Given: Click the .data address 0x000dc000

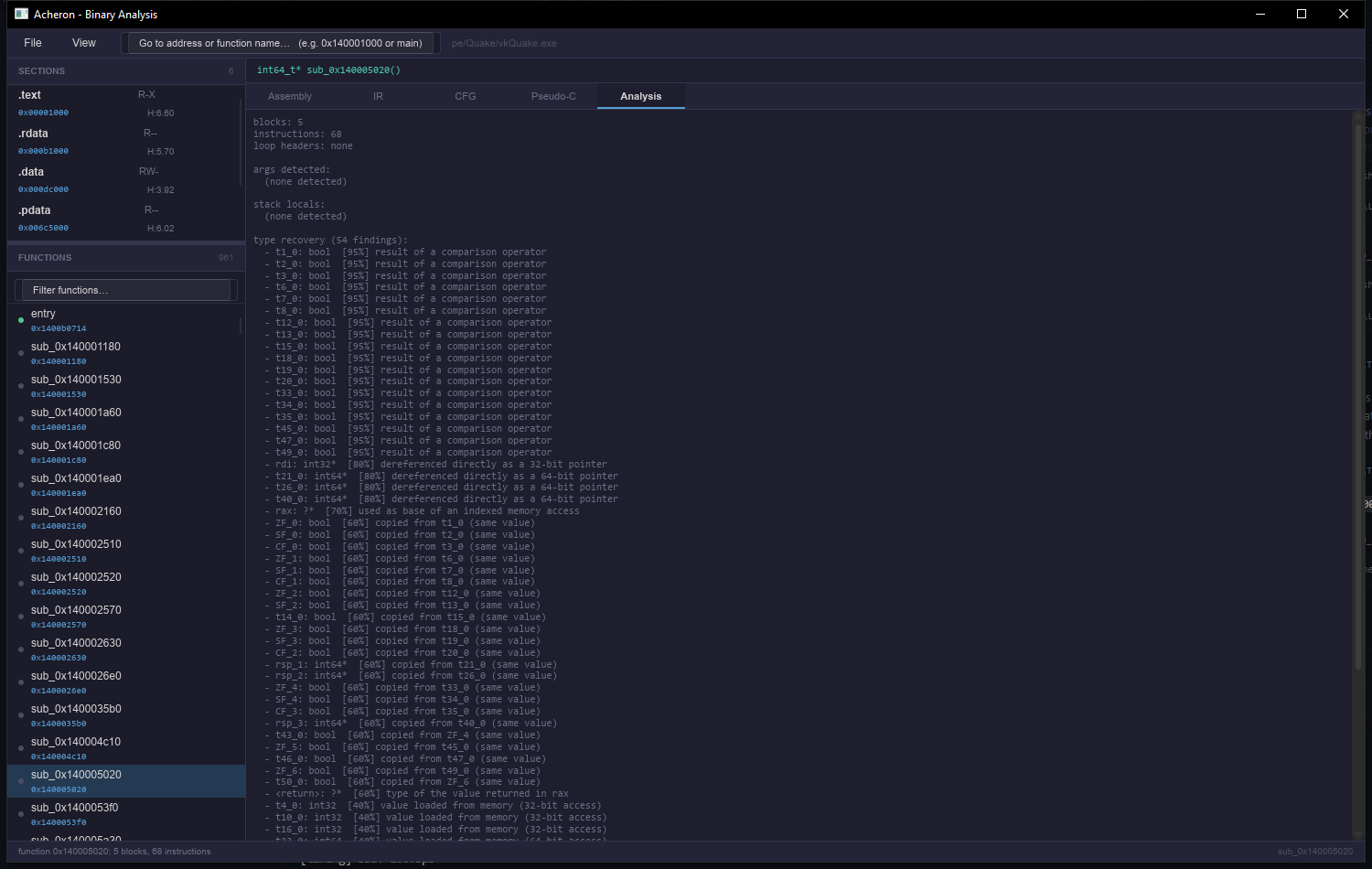Looking at the screenshot, I should [x=43, y=189].
